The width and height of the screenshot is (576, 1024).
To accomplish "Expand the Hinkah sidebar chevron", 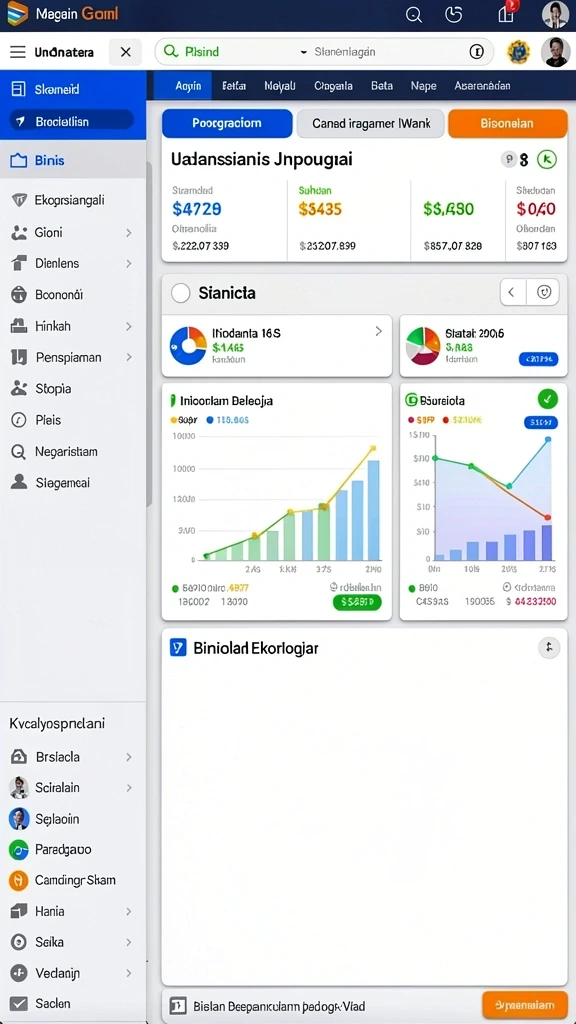I will tap(129, 326).
